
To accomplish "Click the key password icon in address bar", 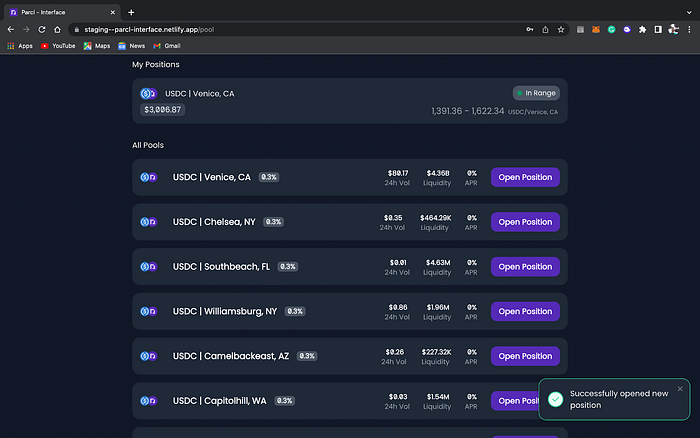I will (529, 29).
